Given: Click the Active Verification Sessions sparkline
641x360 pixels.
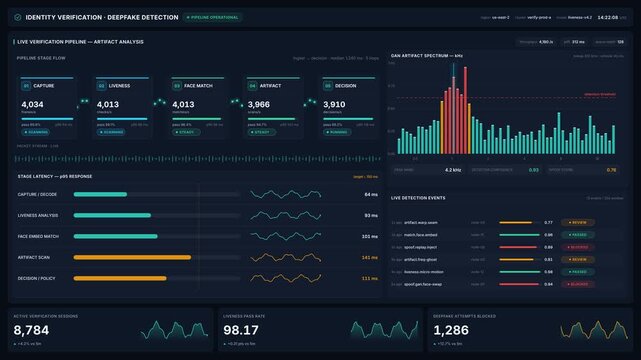Looking at the screenshot, I should tap(175, 331).
